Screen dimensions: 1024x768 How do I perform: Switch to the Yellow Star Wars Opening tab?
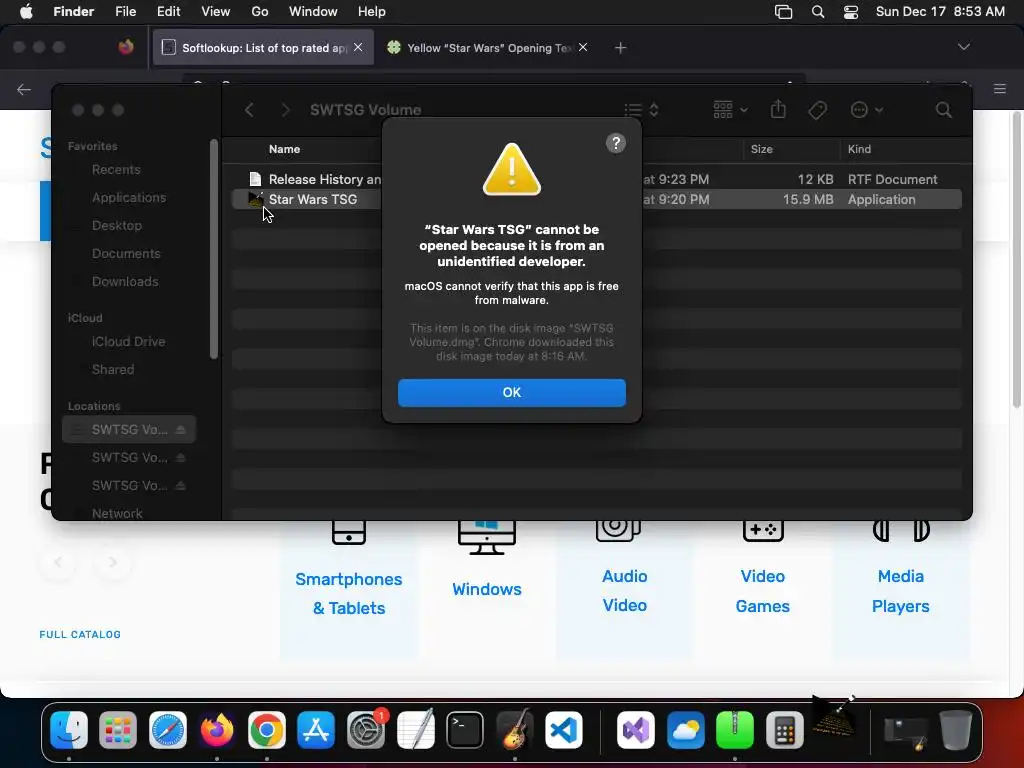(x=487, y=48)
